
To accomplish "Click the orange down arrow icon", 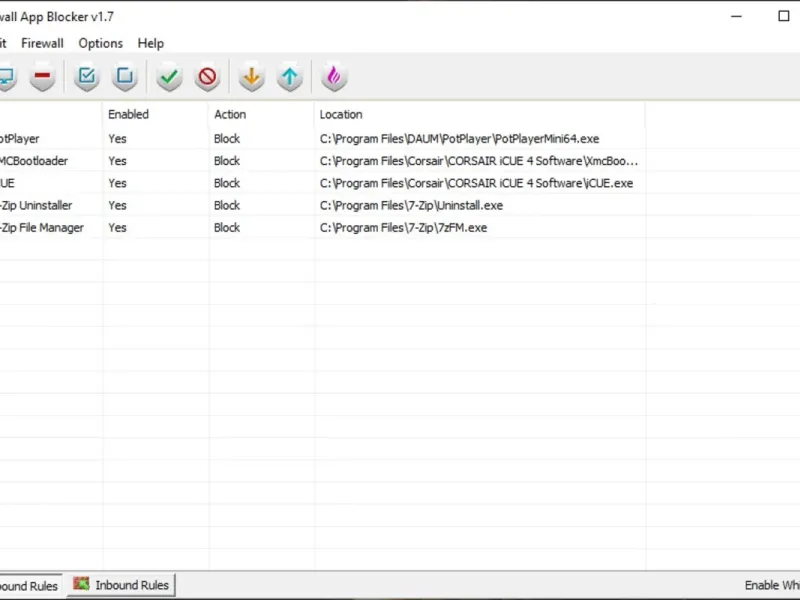I will tap(252, 77).
